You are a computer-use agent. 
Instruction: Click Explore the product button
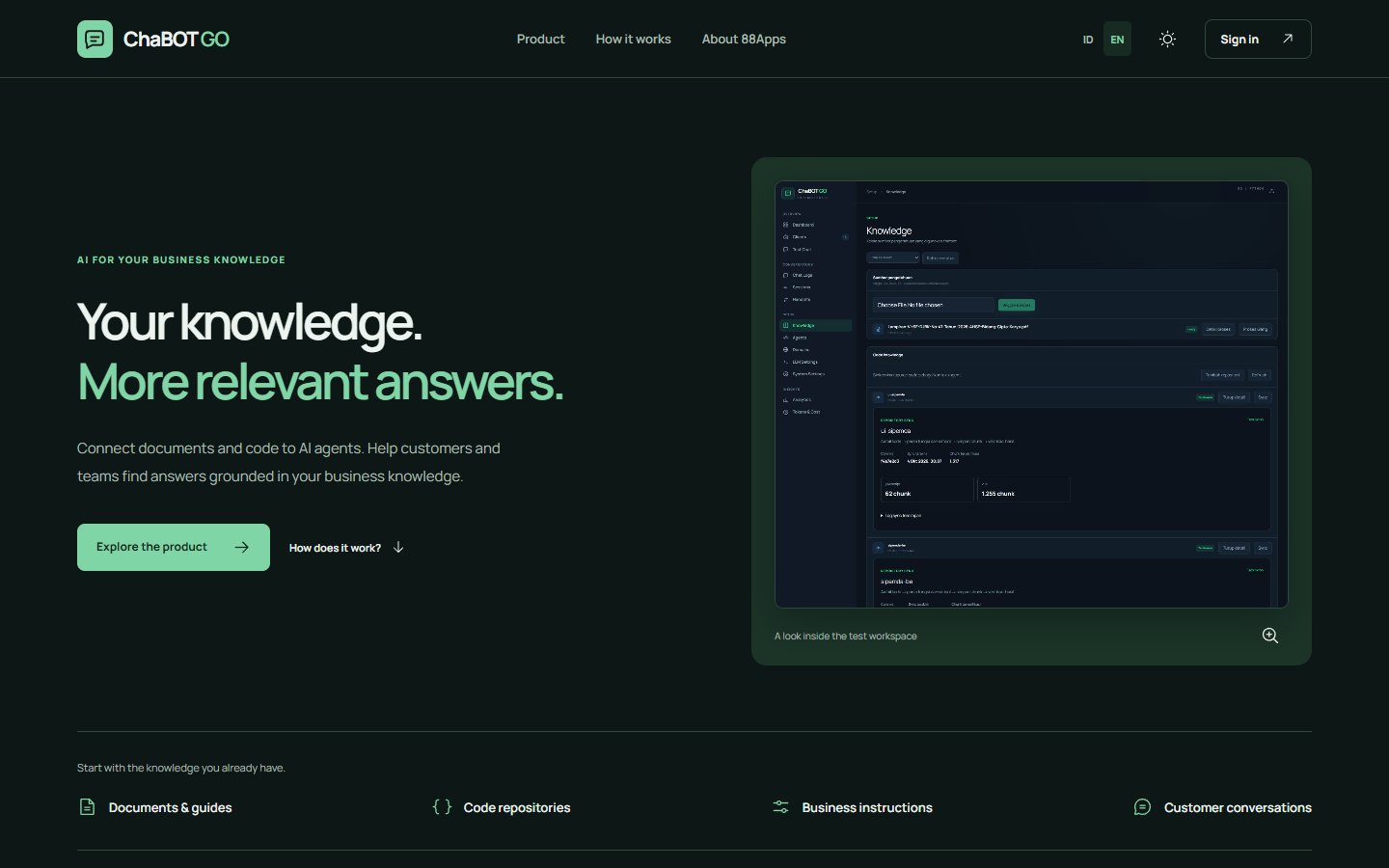(174, 547)
